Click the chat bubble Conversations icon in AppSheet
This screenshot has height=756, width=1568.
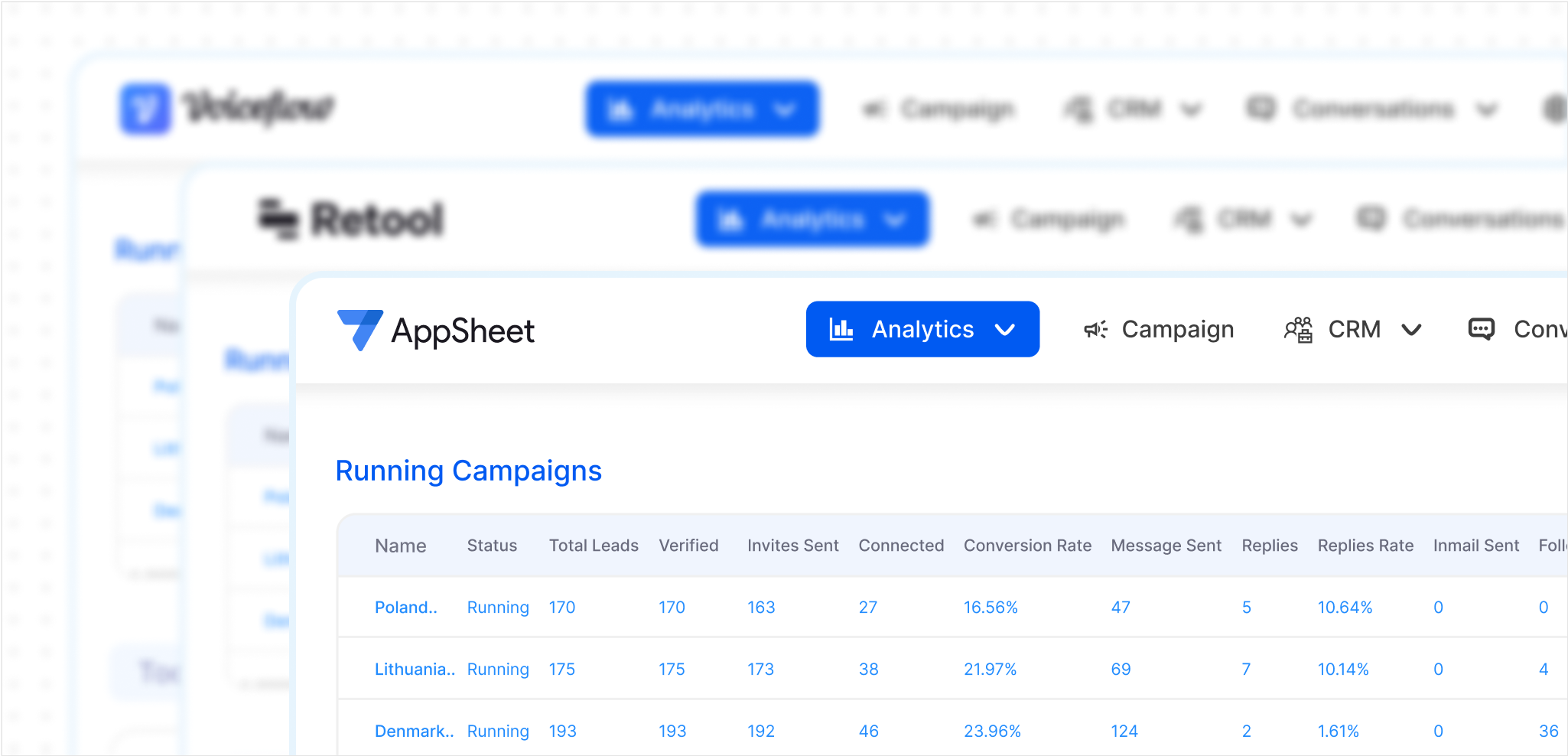coord(1482,329)
